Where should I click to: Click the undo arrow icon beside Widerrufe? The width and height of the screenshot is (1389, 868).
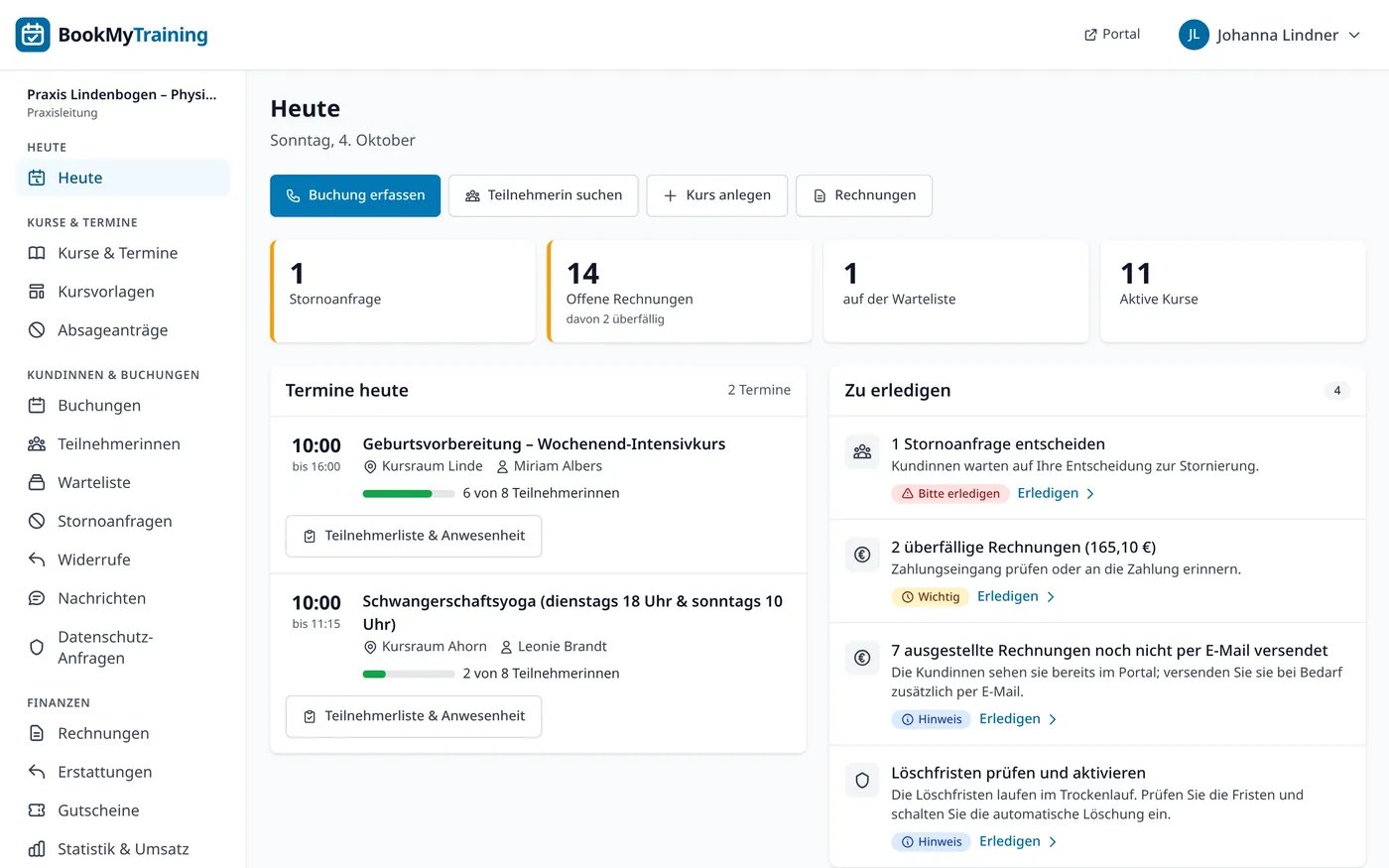click(x=37, y=559)
